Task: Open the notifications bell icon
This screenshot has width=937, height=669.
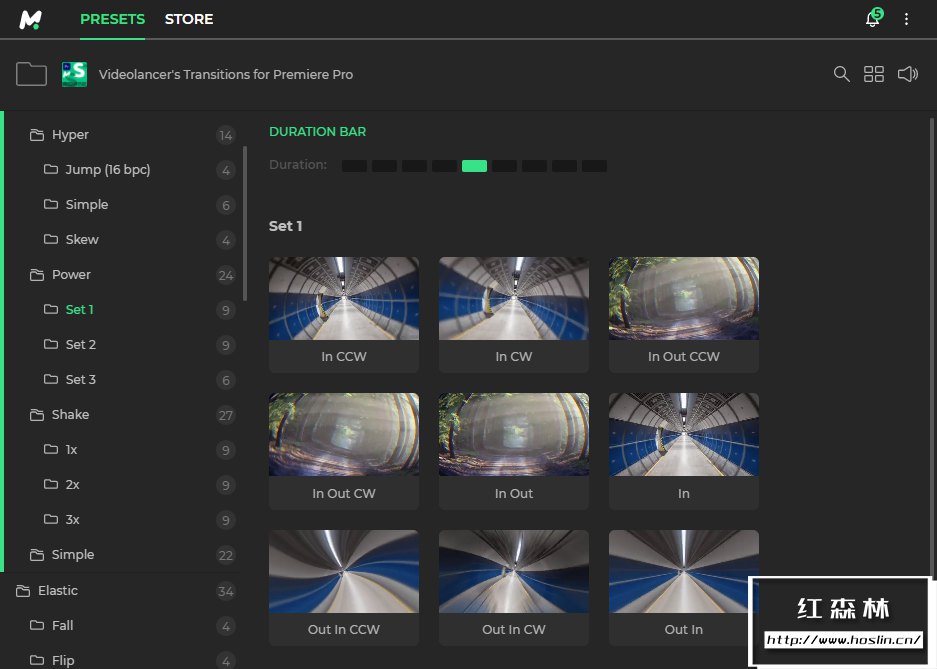Action: pos(873,19)
